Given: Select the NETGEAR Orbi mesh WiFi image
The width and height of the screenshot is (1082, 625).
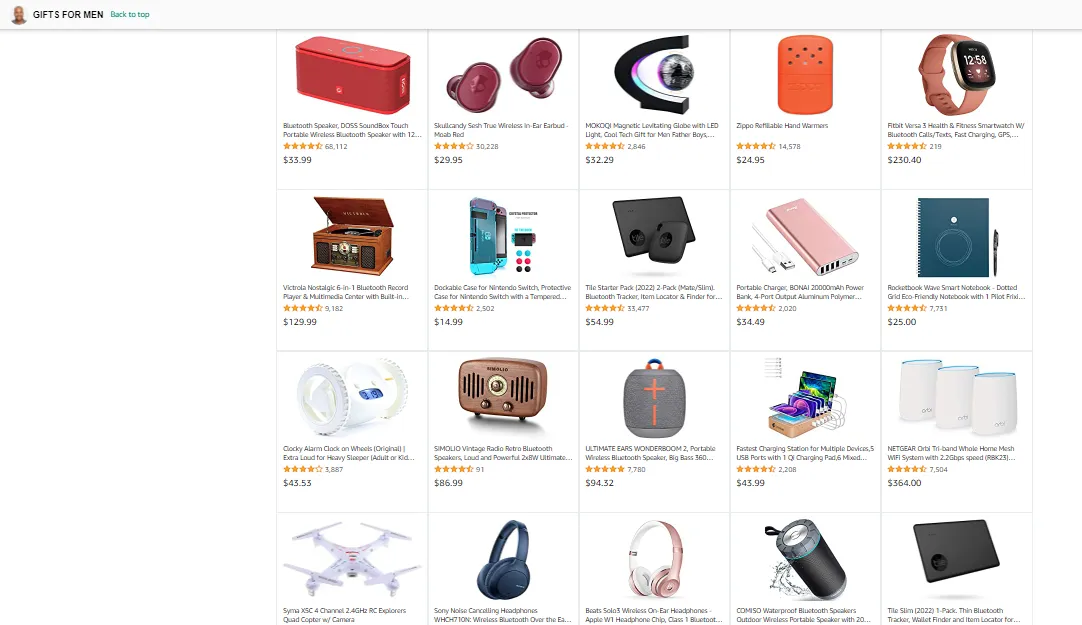Looking at the screenshot, I should pos(956,396).
